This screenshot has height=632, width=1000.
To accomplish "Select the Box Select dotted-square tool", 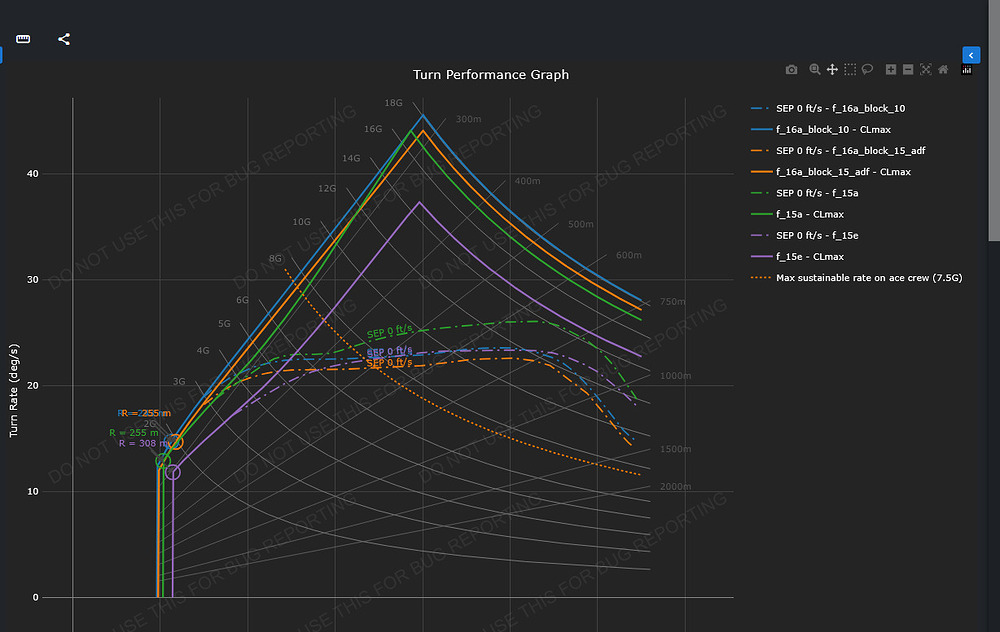I will click(x=850, y=70).
